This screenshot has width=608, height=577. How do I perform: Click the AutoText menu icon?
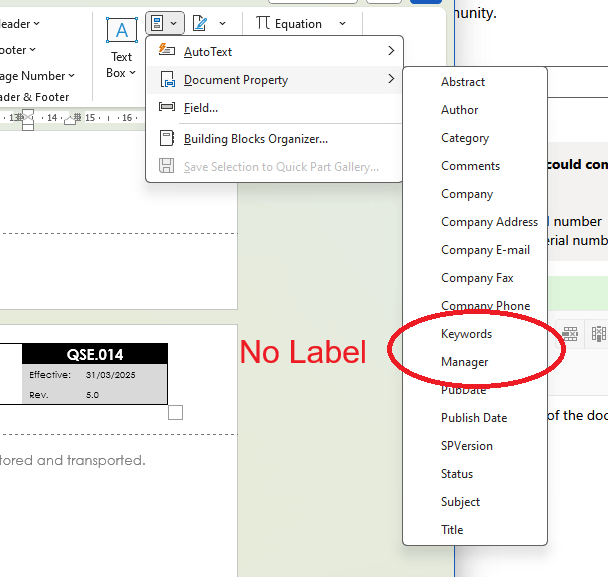[167, 50]
